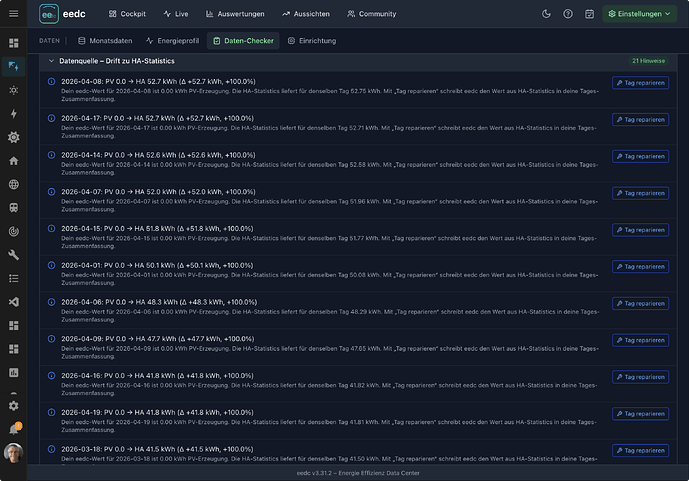The image size is (689, 481).
Task: Toggle dark mode with the moon icon
Action: (546, 14)
